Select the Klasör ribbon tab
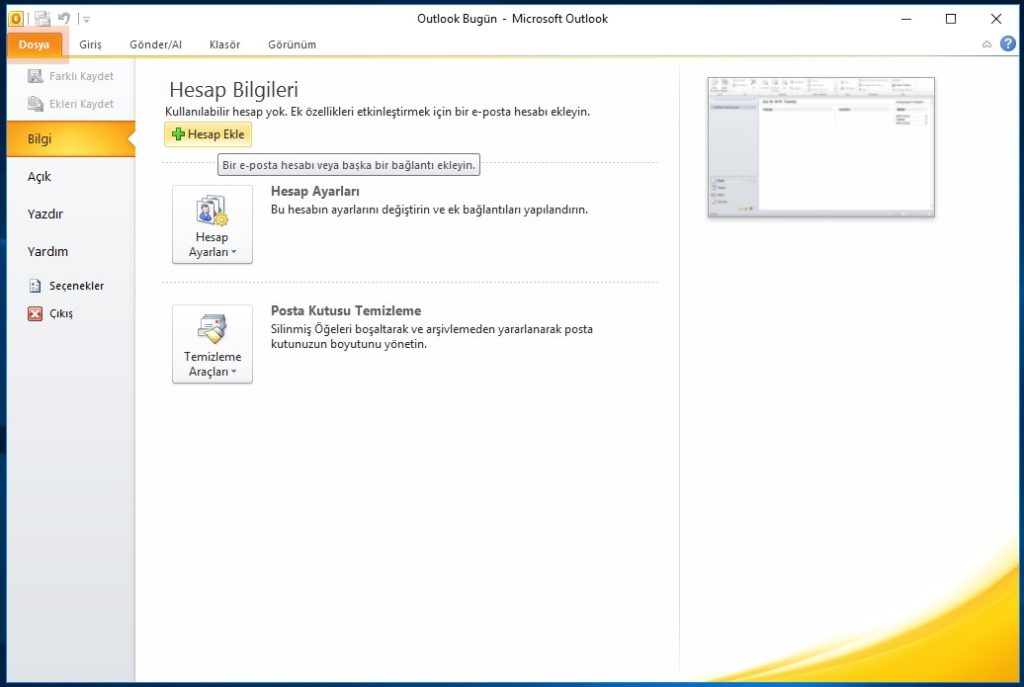This screenshot has width=1024, height=687. [225, 44]
